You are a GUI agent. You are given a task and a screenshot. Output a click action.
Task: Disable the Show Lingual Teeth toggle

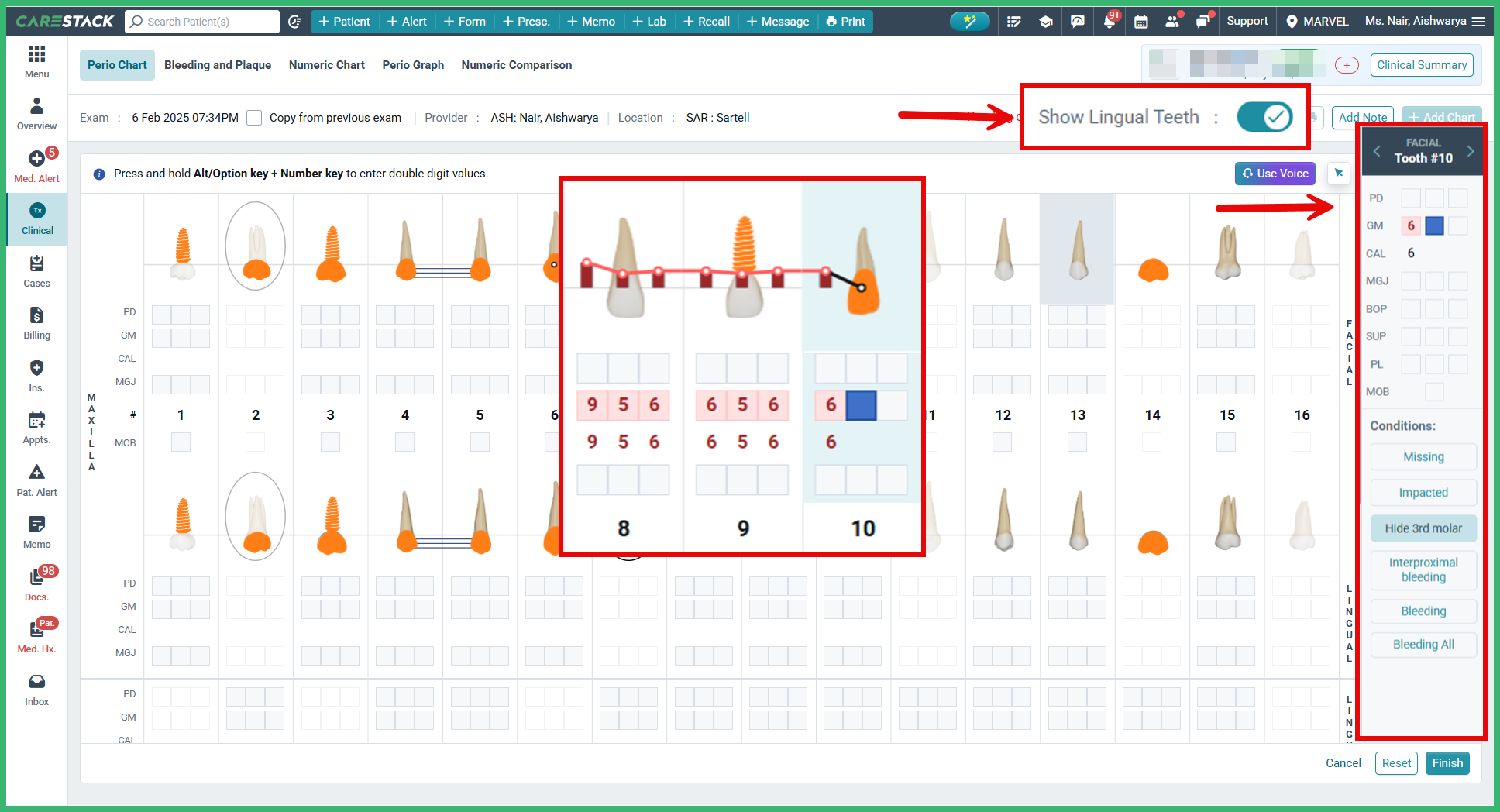click(x=1264, y=117)
